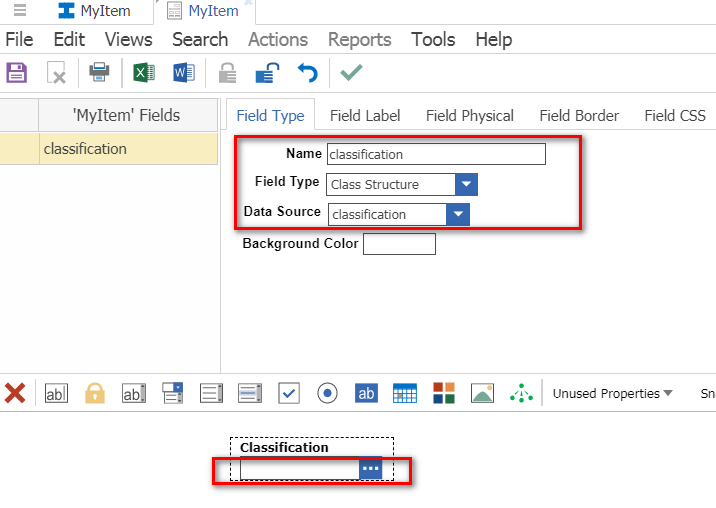Open the Data Source dropdown arrow
Image resolution: width=716 pixels, height=508 pixels.
458,214
